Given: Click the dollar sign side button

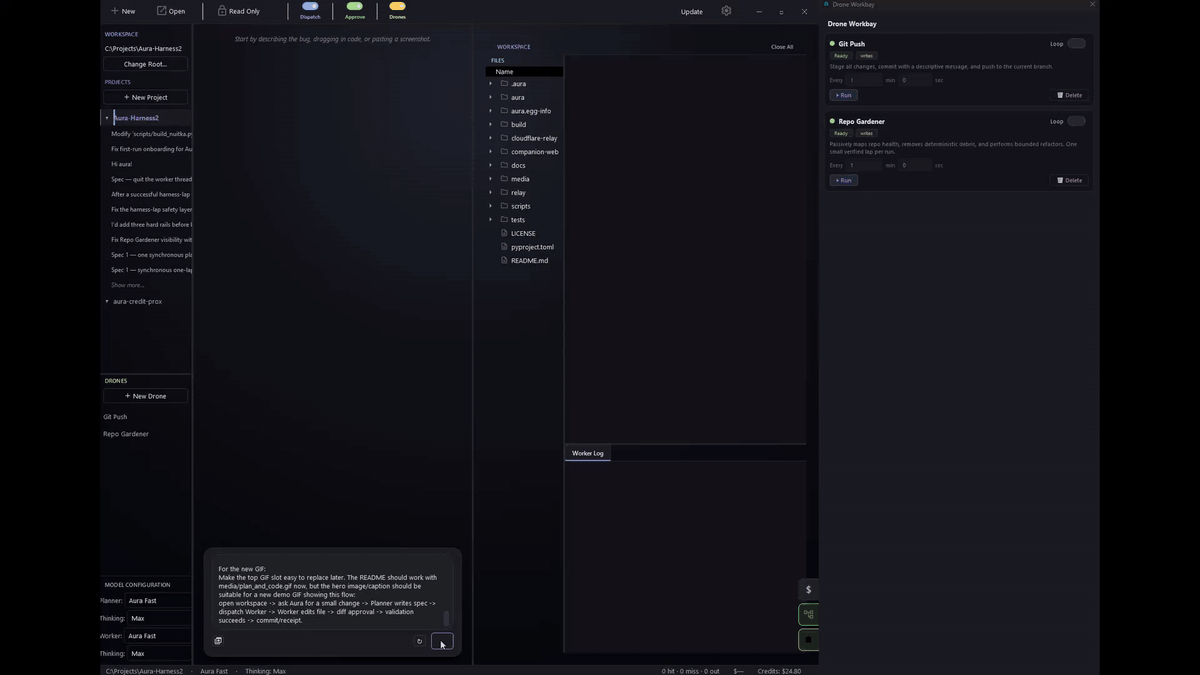Looking at the screenshot, I should (808, 589).
